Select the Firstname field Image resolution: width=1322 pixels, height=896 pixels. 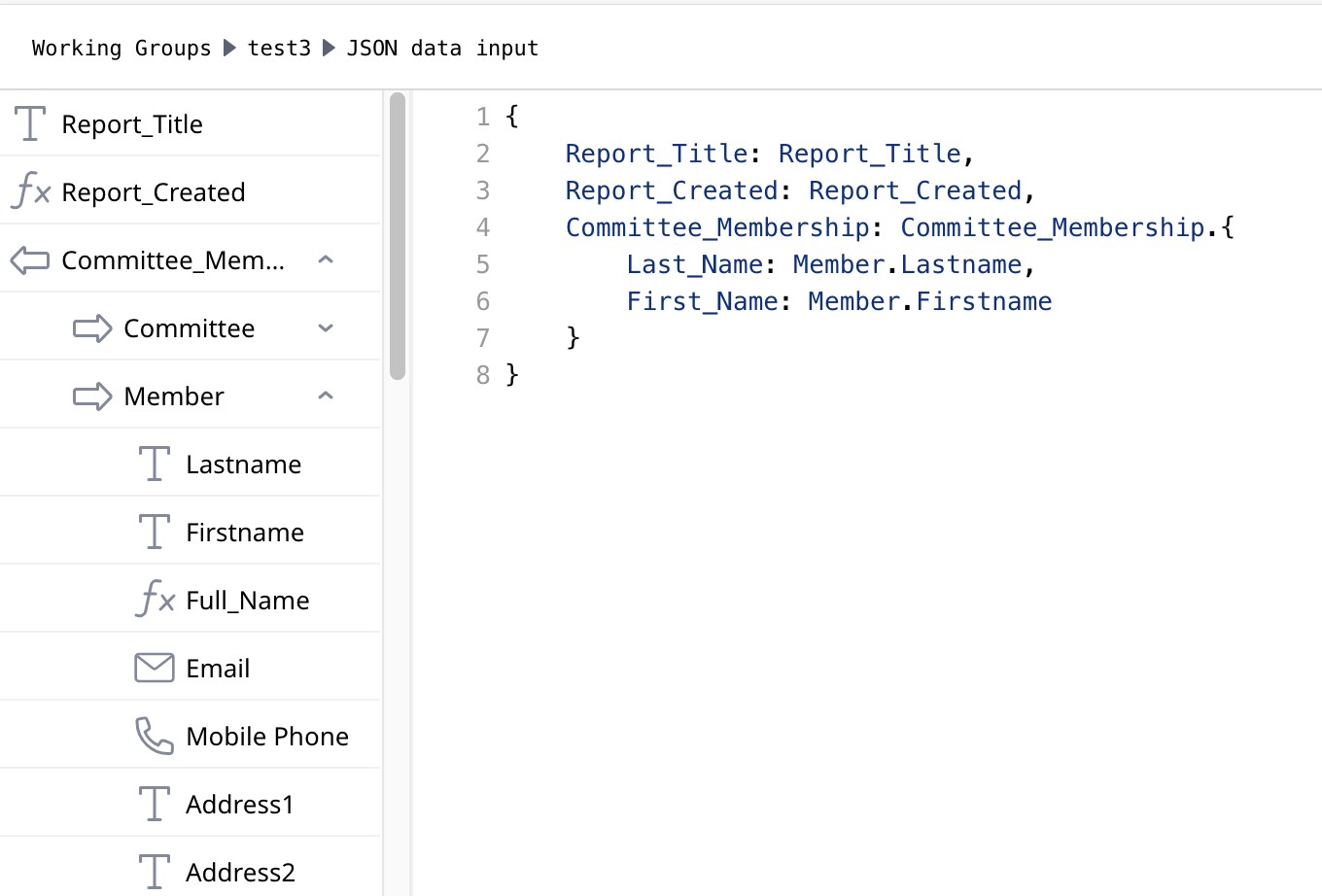pos(245,533)
